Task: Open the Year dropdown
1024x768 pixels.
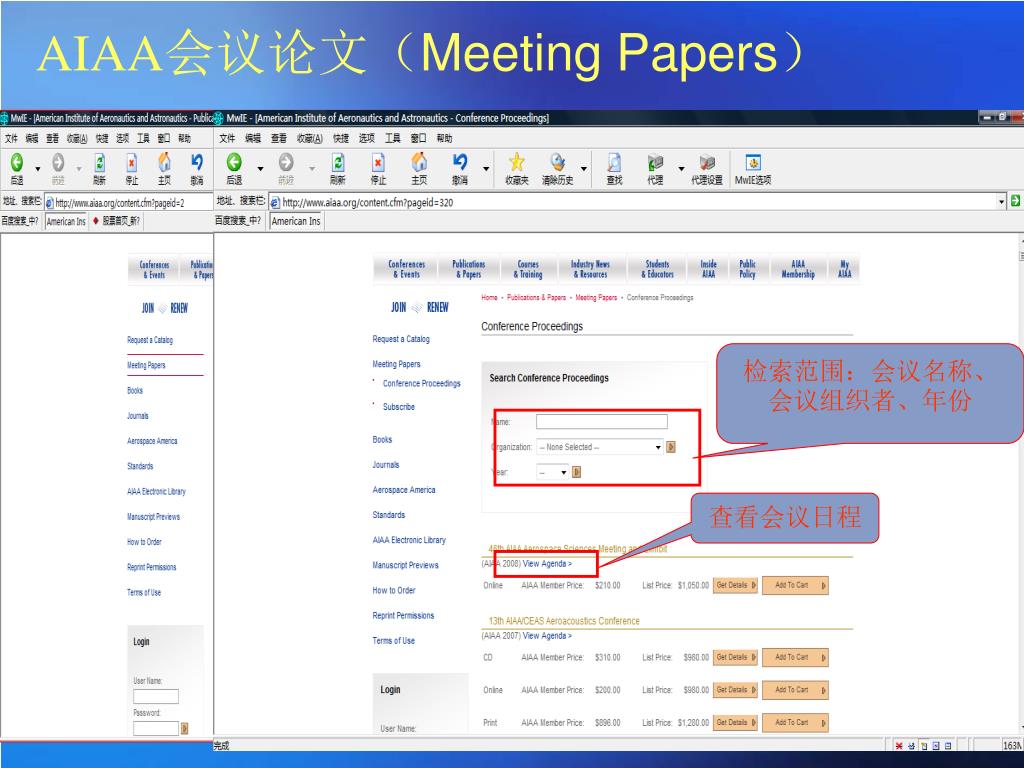Action: pos(552,472)
